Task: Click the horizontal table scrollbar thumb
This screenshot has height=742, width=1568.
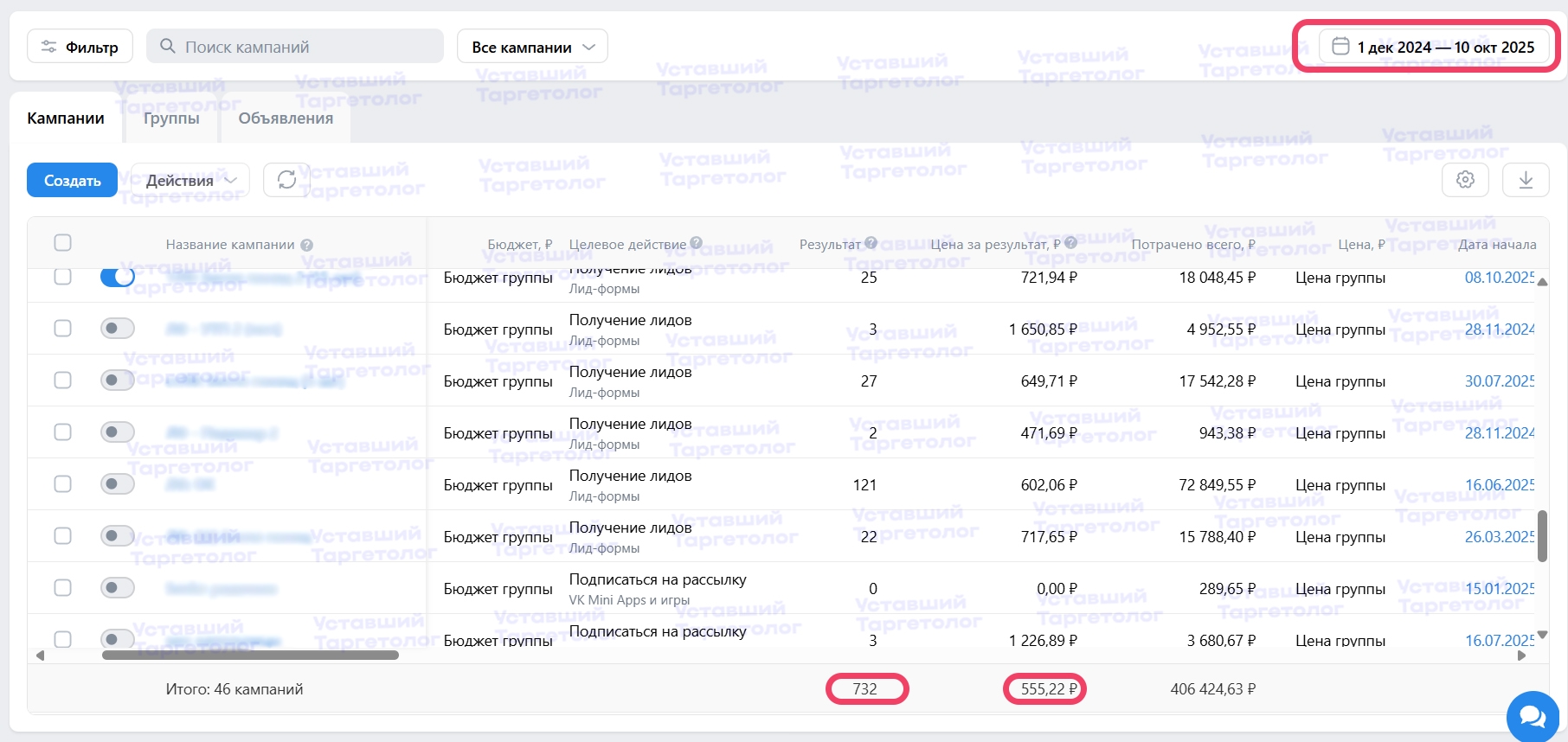Action: coord(250,656)
